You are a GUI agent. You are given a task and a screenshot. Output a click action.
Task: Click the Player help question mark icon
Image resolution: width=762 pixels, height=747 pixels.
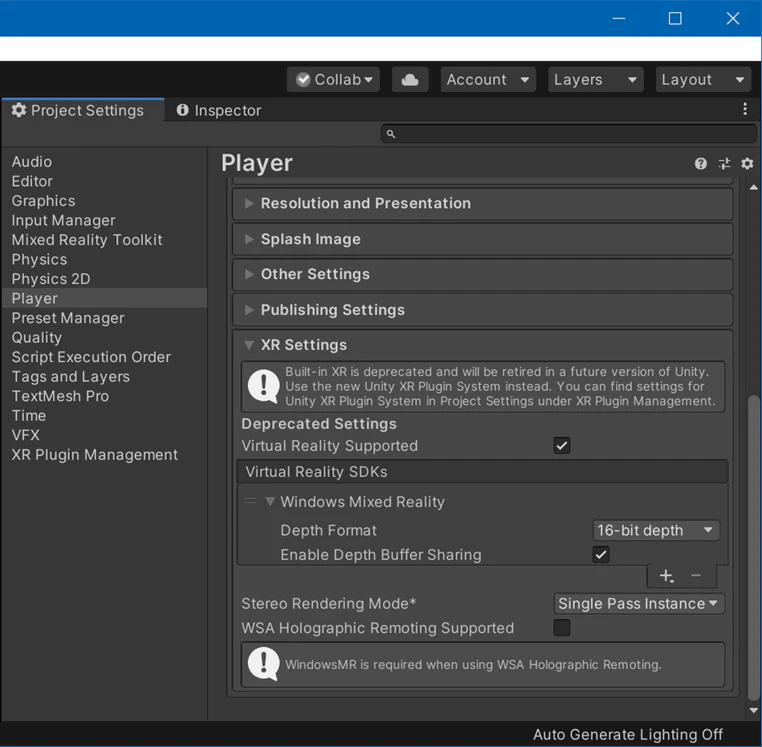(700, 164)
